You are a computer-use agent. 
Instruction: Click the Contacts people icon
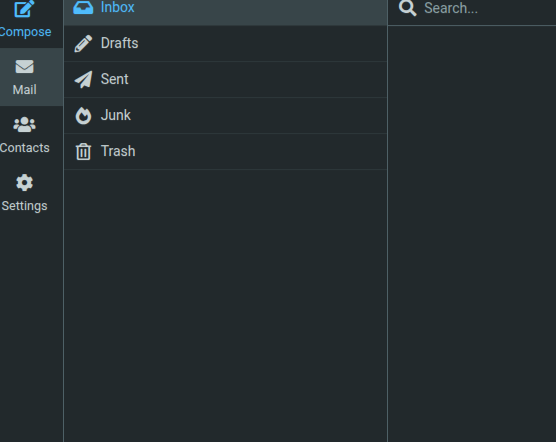(x=24, y=125)
